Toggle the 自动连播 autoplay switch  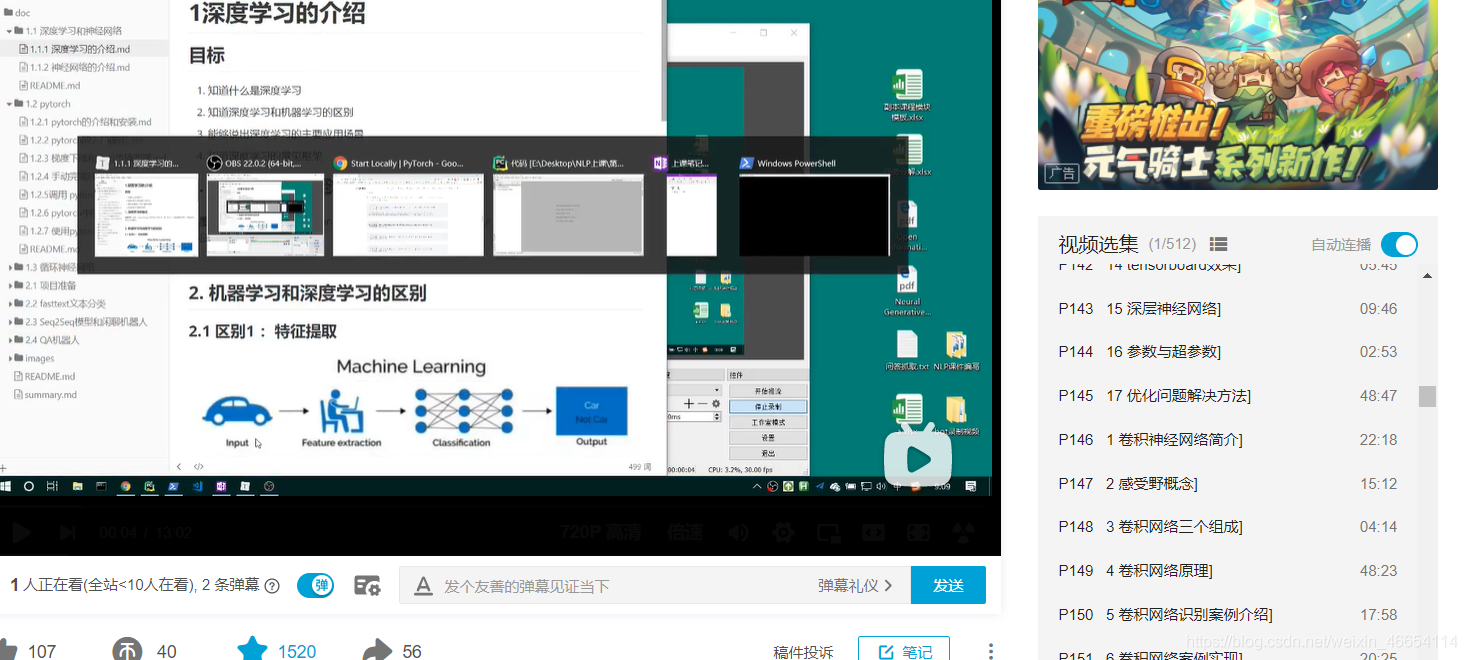tap(1399, 245)
